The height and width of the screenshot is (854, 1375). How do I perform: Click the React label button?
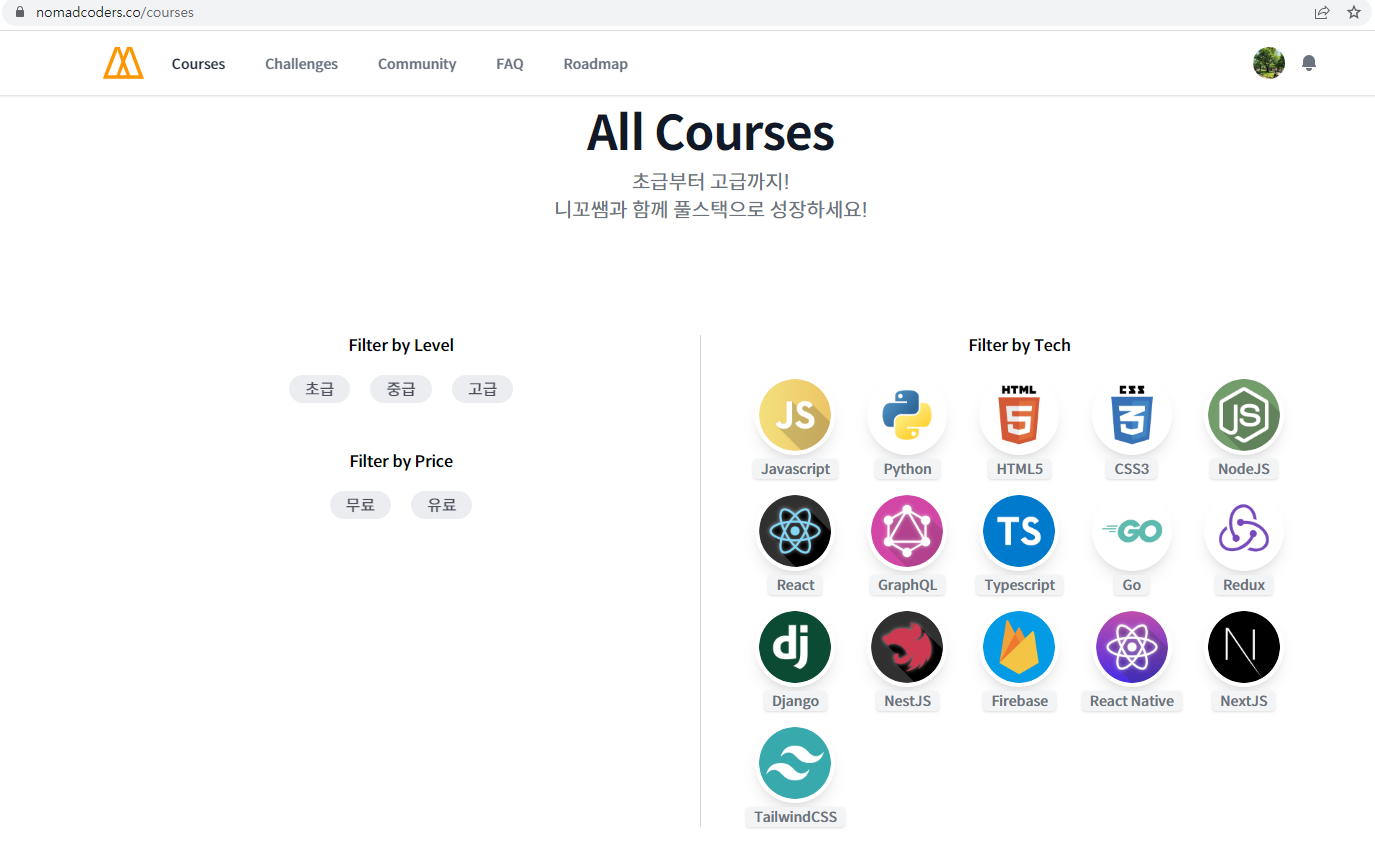[795, 585]
